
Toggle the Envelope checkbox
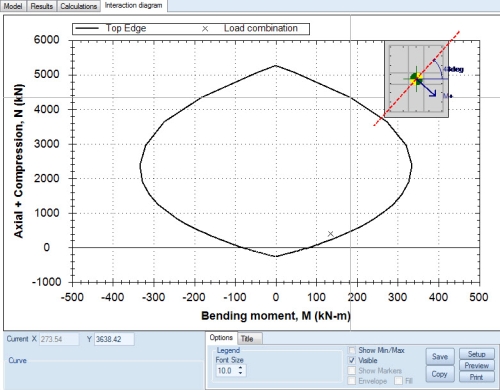tap(352, 381)
